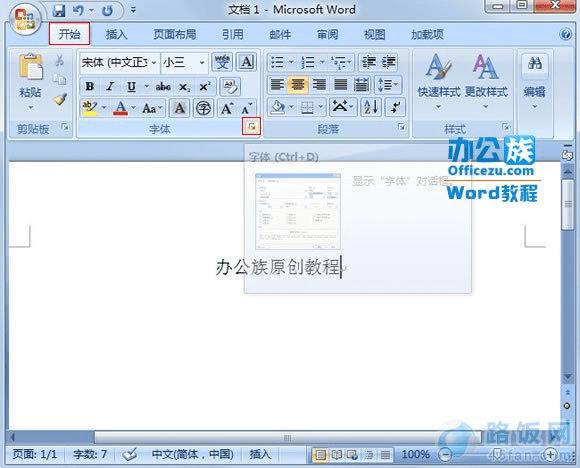Open the Change Case (Aa) dropdown

152,108
